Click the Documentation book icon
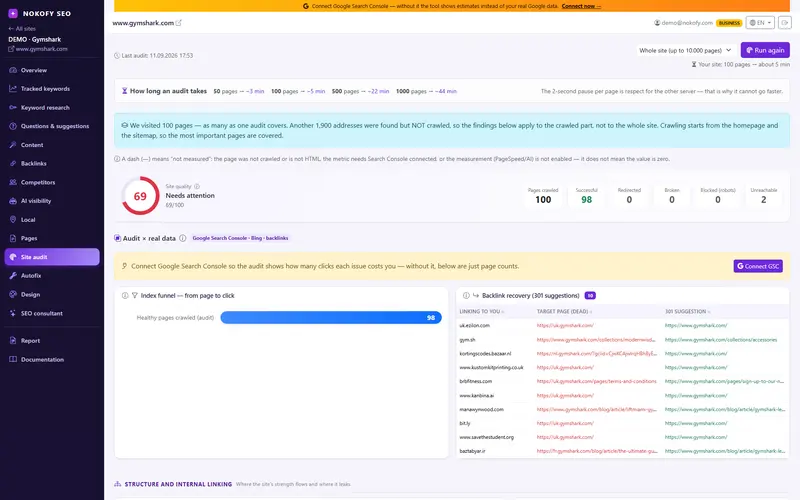 (13, 359)
